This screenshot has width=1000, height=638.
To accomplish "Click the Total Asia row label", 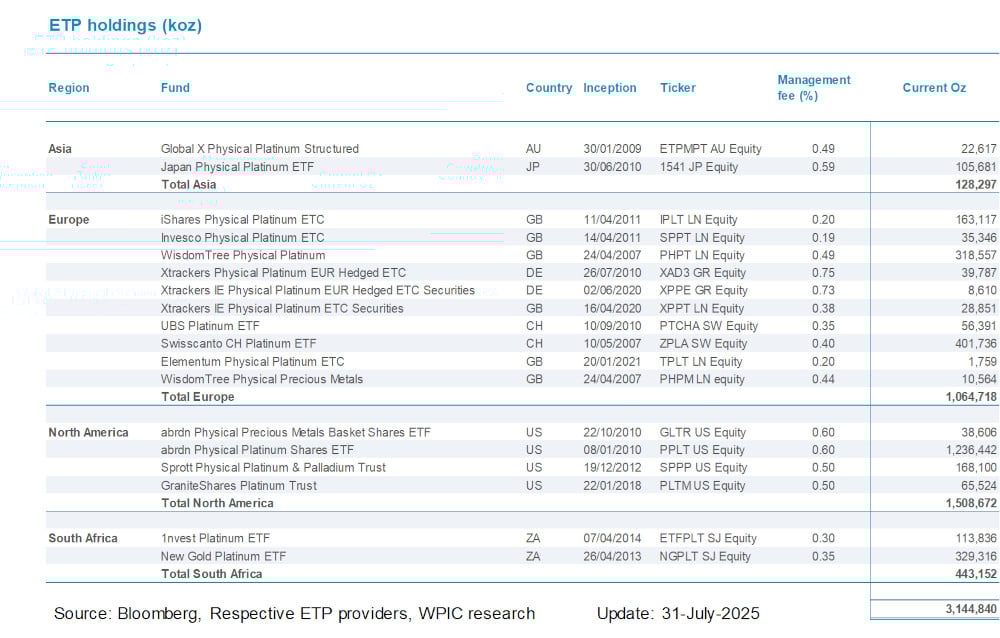I will tap(189, 184).
